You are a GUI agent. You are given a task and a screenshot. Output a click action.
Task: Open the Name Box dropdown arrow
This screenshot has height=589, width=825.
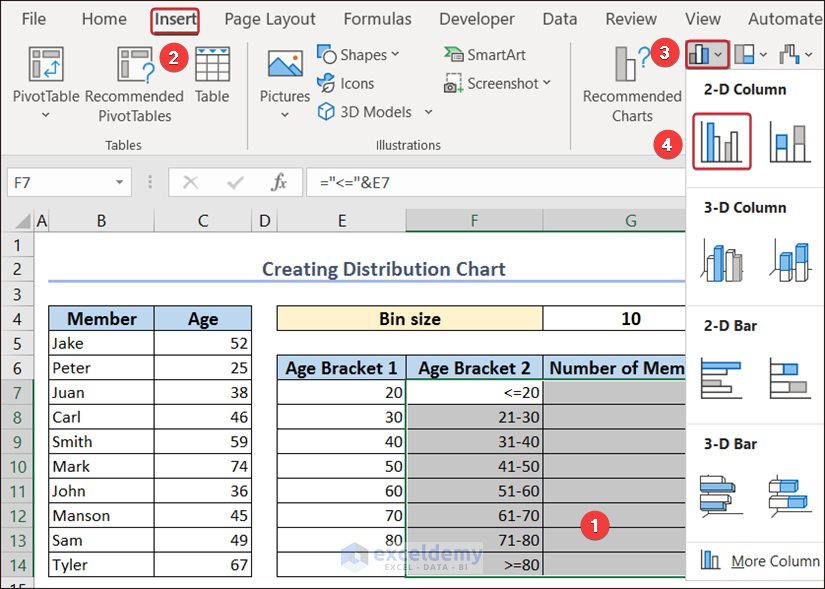tap(119, 183)
